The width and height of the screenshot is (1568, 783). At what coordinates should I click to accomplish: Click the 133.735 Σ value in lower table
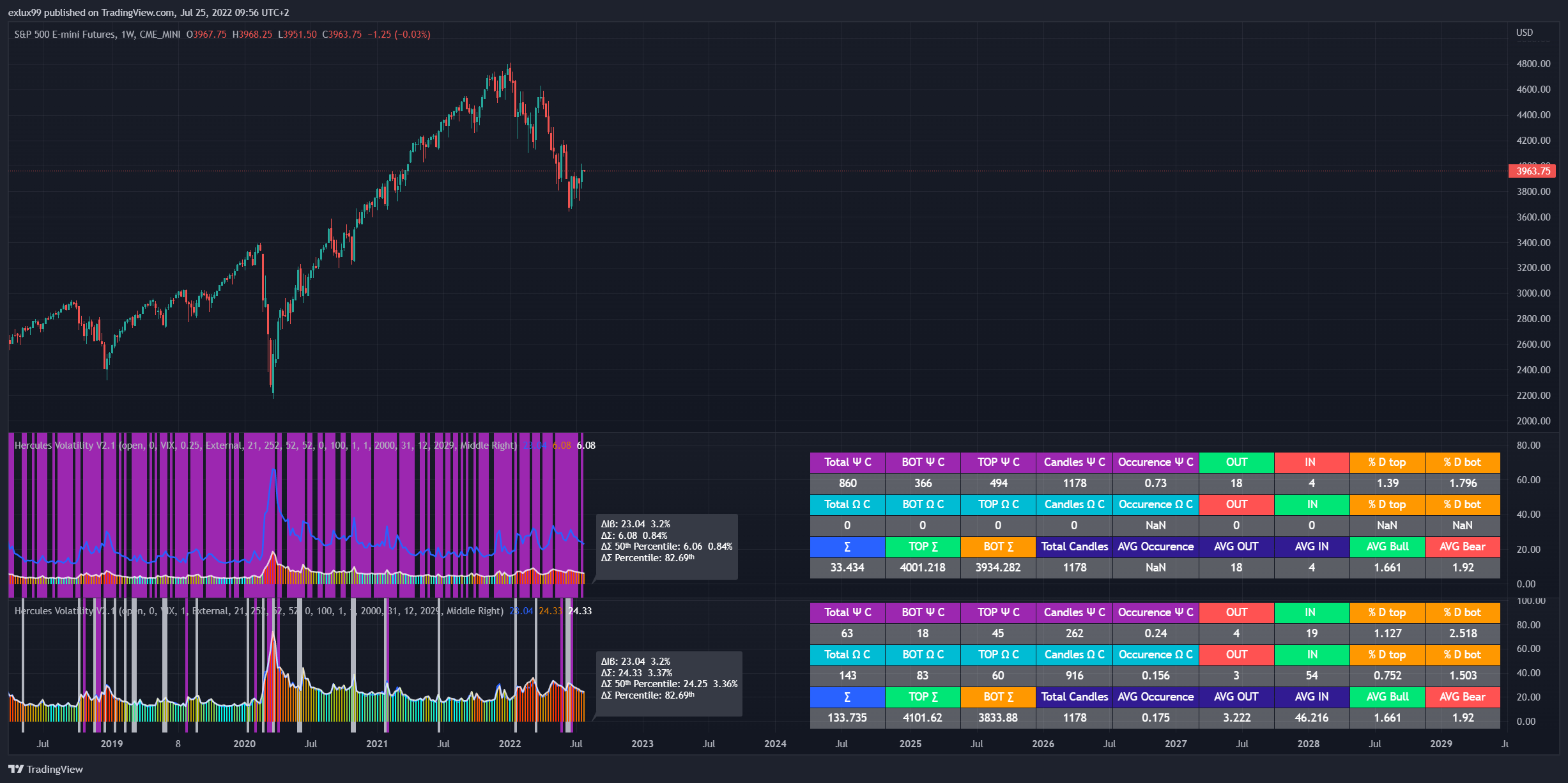coord(847,718)
